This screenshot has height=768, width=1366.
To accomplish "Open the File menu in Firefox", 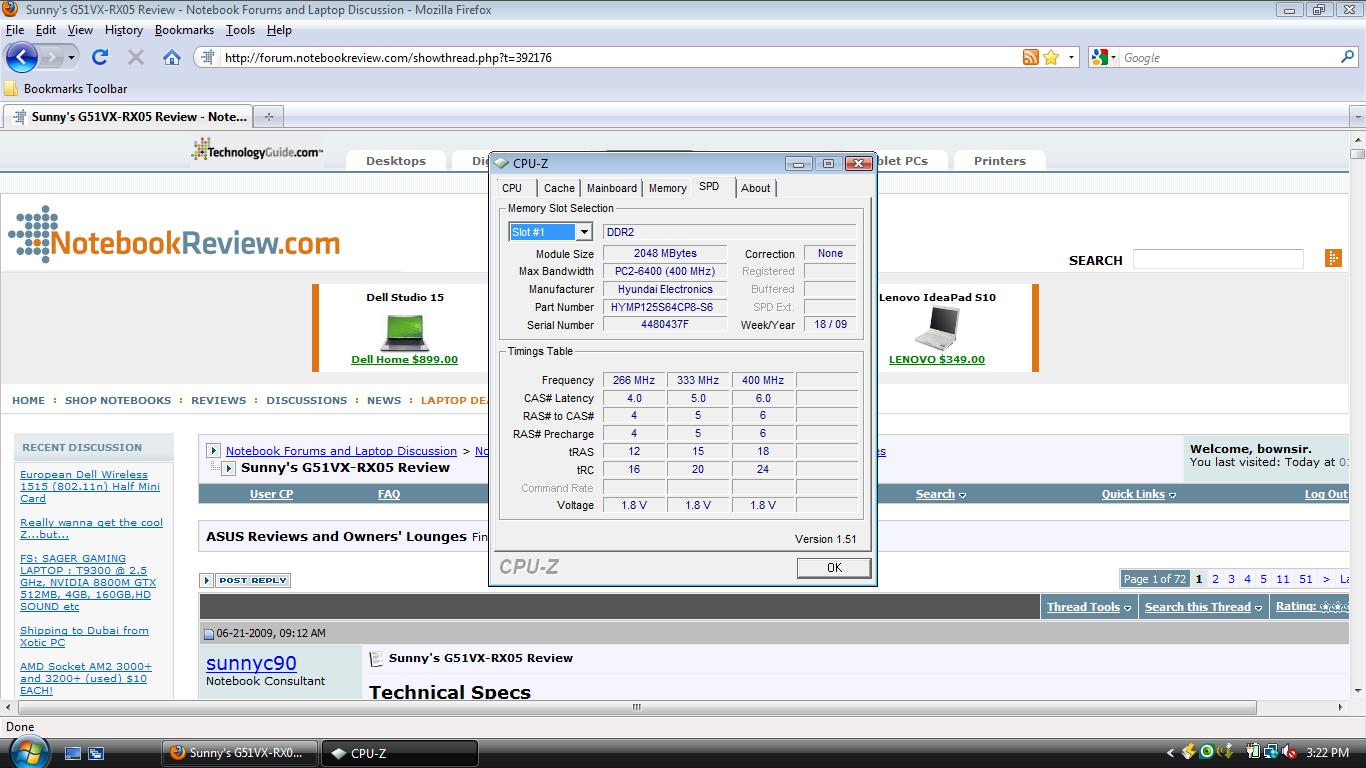I will point(15,30).
